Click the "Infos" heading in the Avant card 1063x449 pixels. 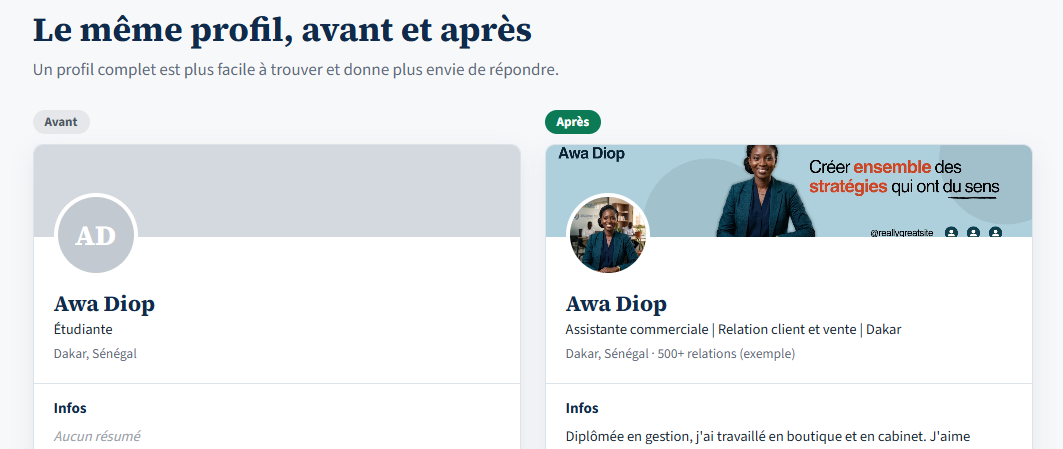[x=71, y=408]
